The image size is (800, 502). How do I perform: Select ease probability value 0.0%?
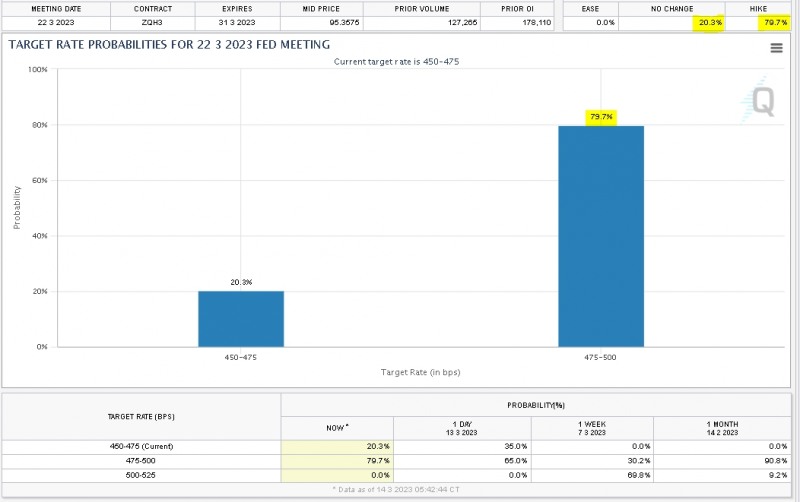606,22
